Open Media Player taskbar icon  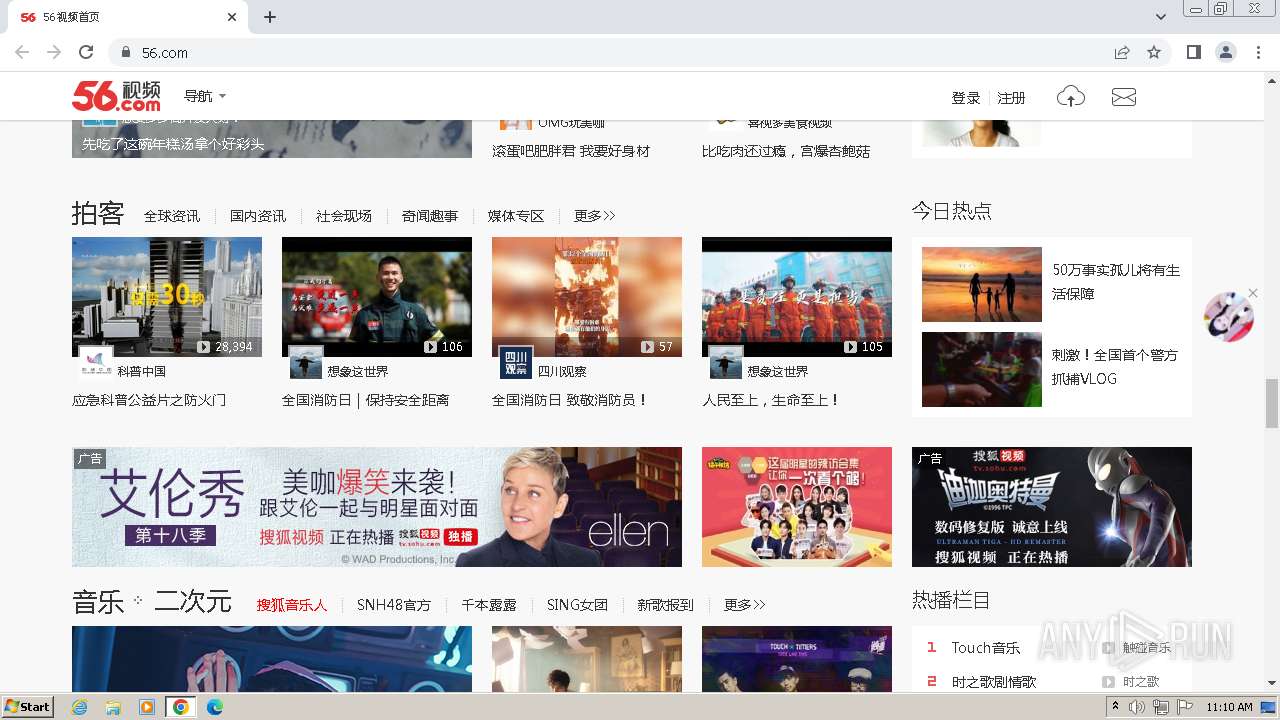(147, 707)
